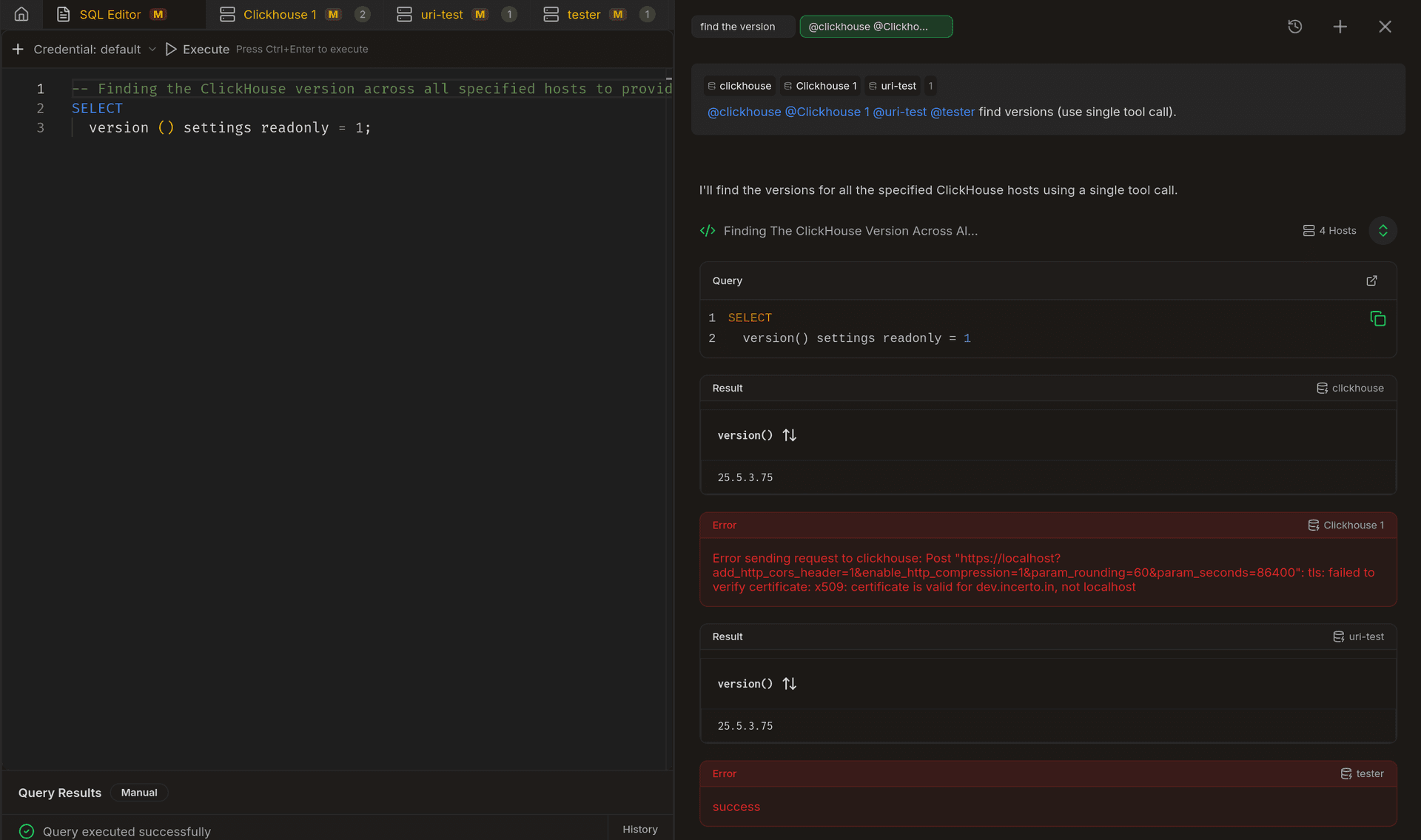Collapse the tool call with chevron toggle
This screenshot has width=1421, height=840.
(1383, 231)
